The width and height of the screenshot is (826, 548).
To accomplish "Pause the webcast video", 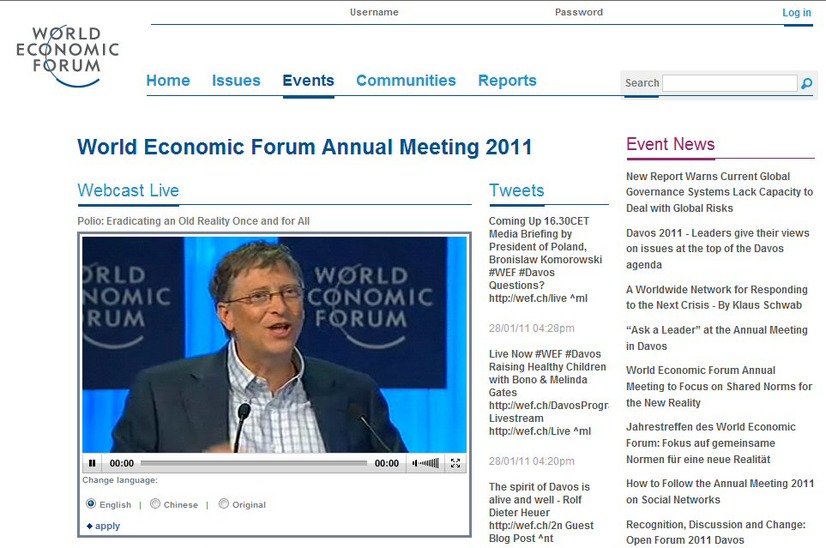I will click(92, 463).
